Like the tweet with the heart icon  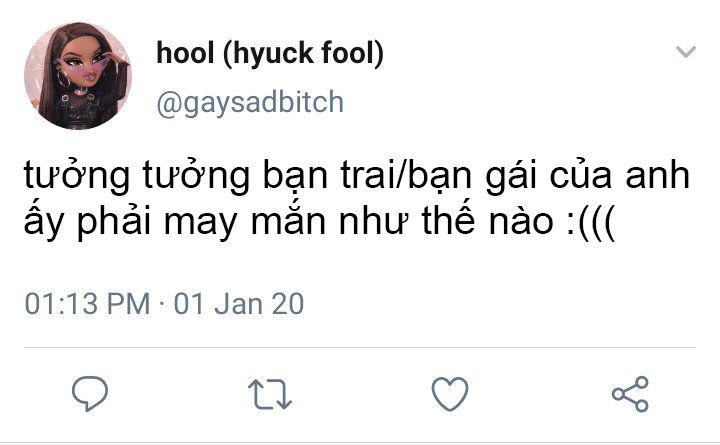point(450,394)
